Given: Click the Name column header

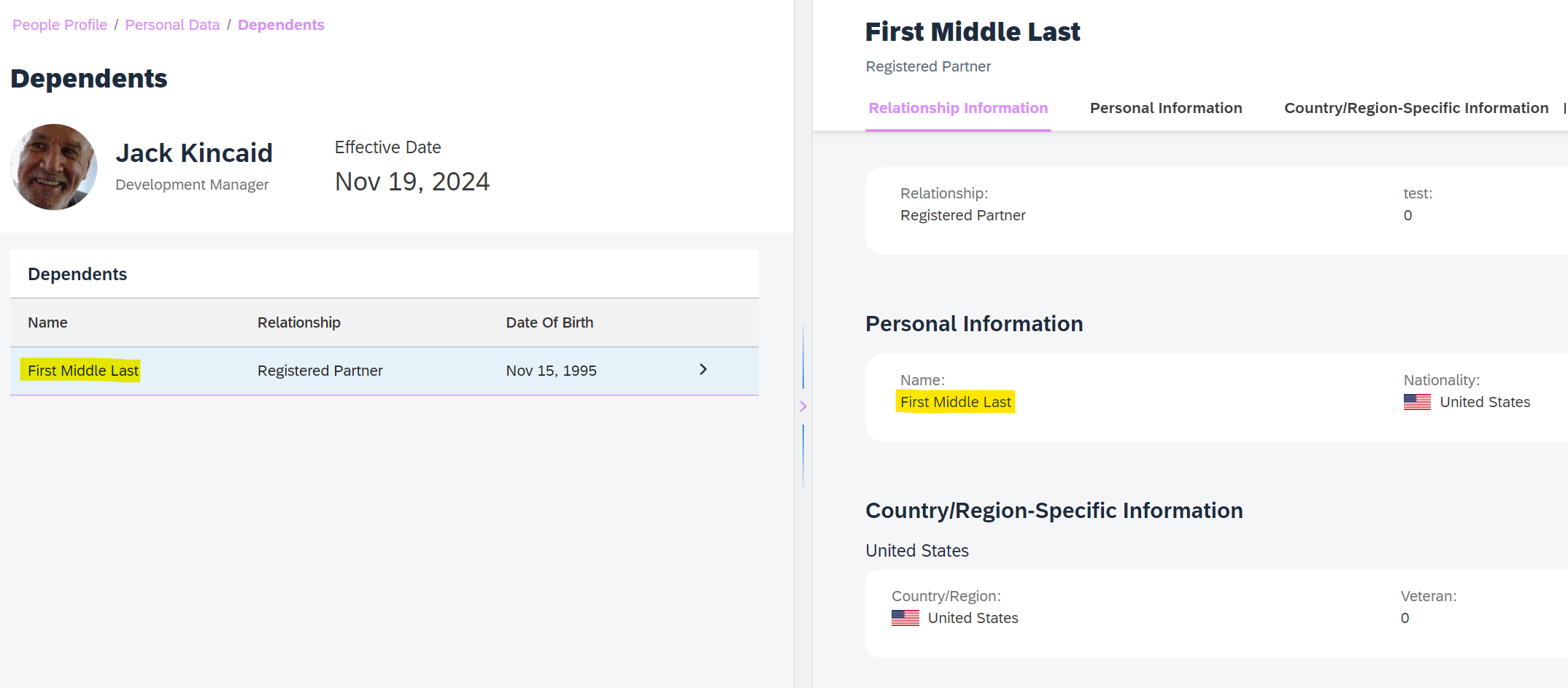Looking at the screenshot, I should point(47,322).
